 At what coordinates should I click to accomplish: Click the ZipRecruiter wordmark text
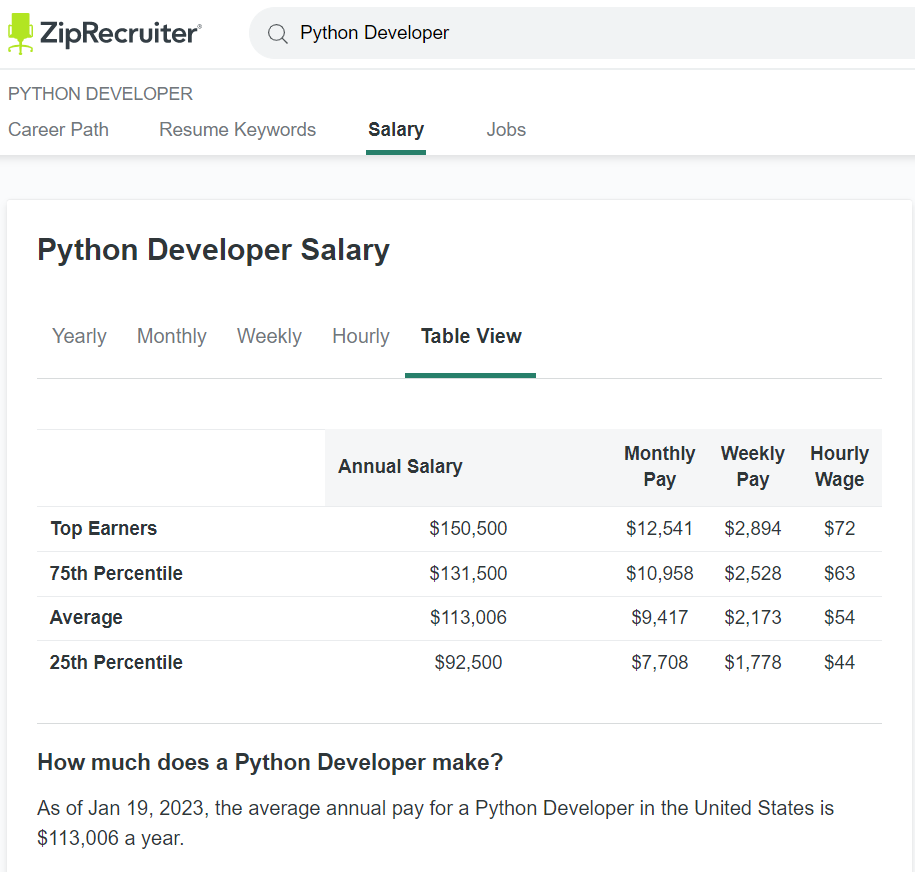[x=120, y=34]
